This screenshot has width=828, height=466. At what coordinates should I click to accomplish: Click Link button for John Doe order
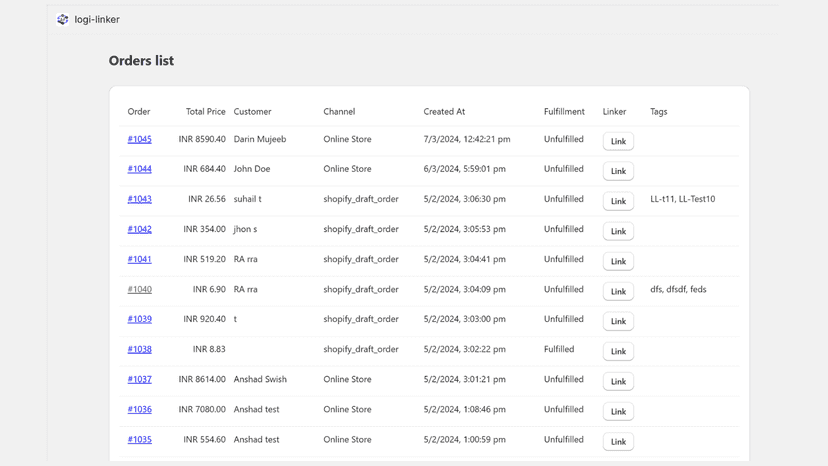pos(618,171)
